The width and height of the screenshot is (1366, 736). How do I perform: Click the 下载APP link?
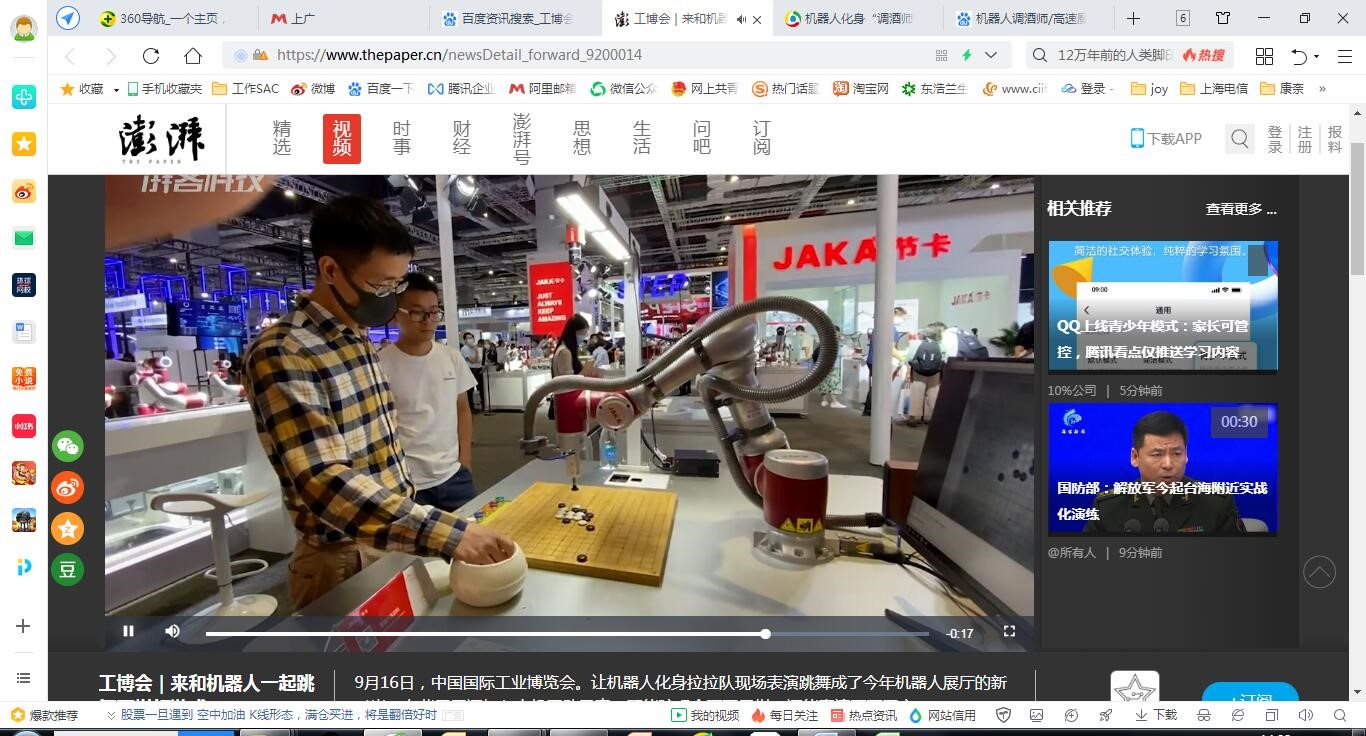point(1166,139)
